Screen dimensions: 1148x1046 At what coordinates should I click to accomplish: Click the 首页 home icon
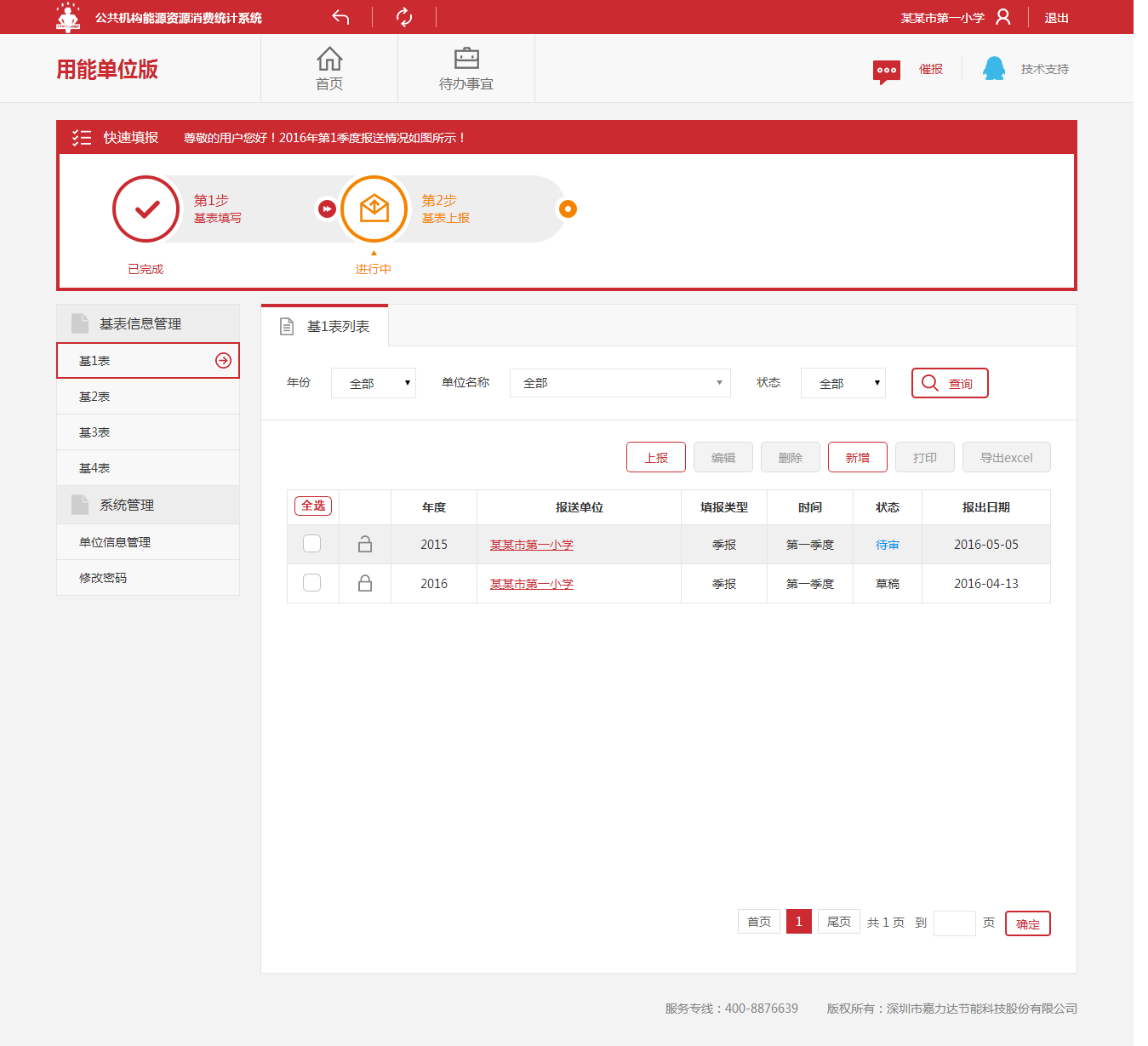[329, 58]
